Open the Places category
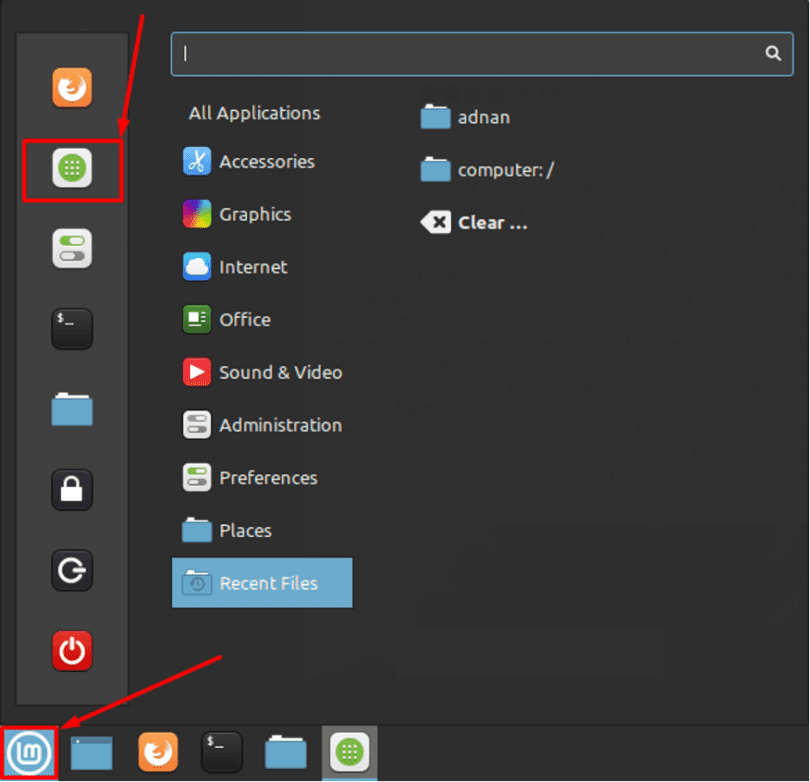The width and height of the screenshot is (810, 782). [x=227, y=530]
